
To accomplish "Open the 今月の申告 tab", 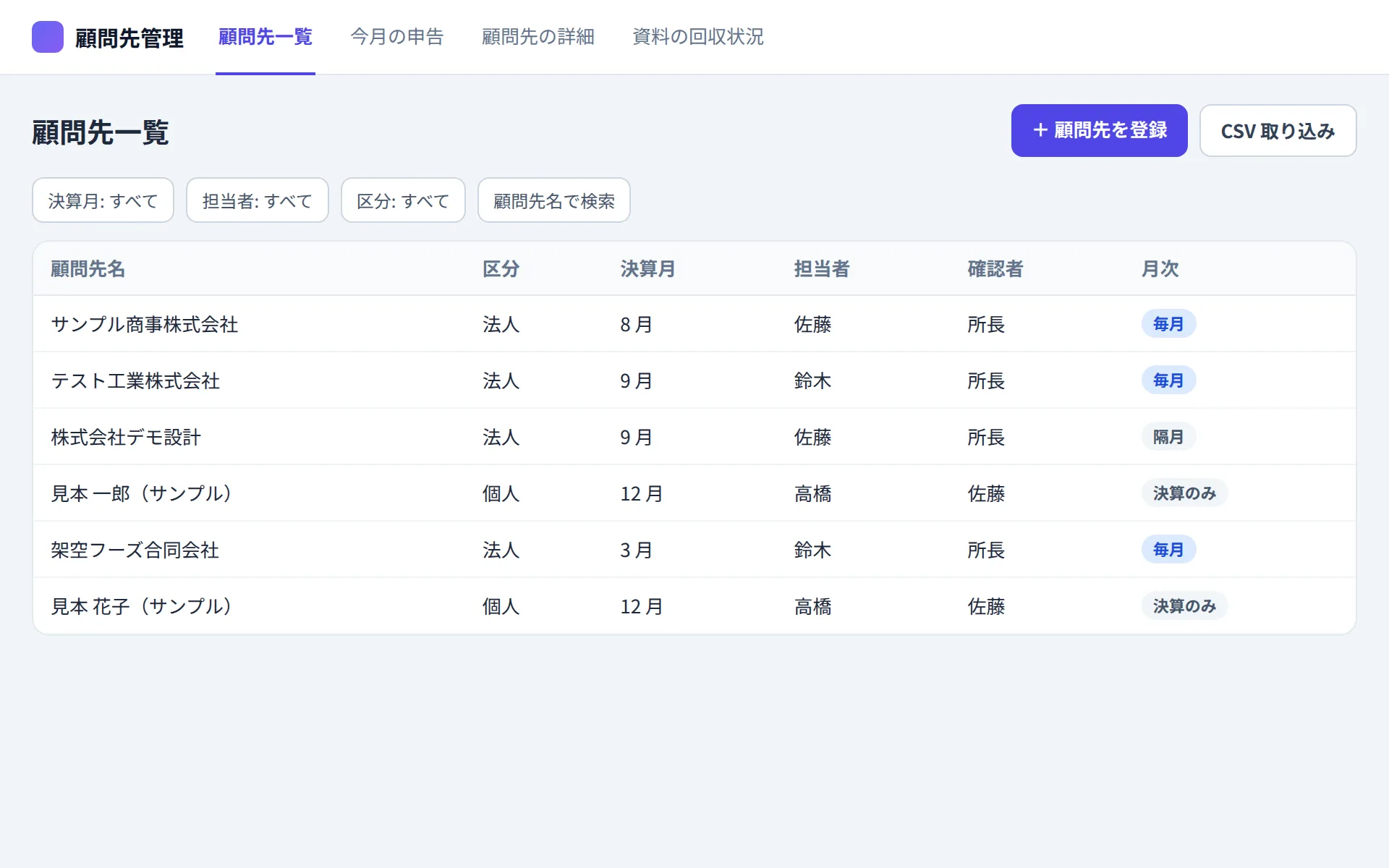I will pos(397,37).
